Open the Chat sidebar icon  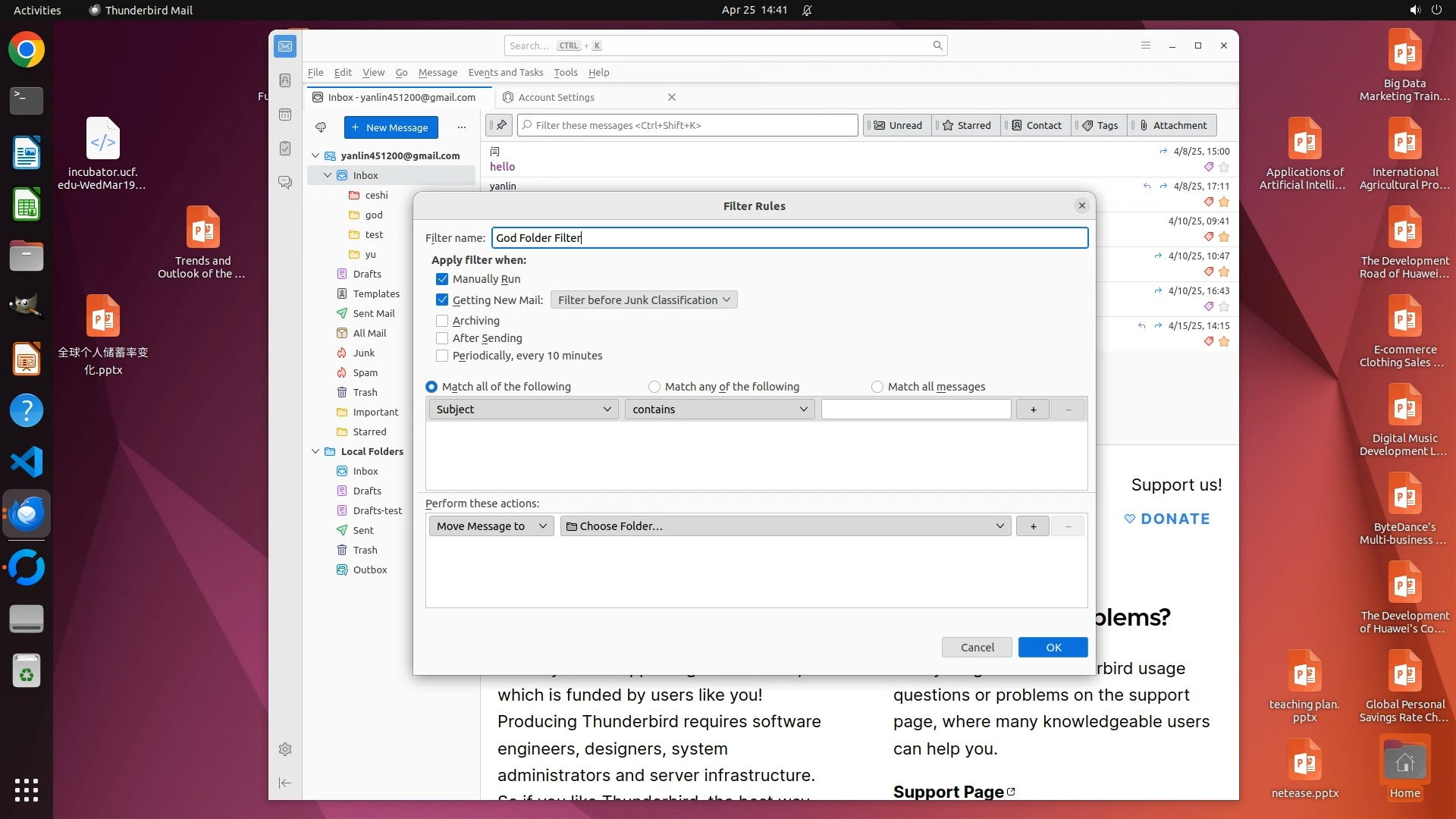[285, 183]
